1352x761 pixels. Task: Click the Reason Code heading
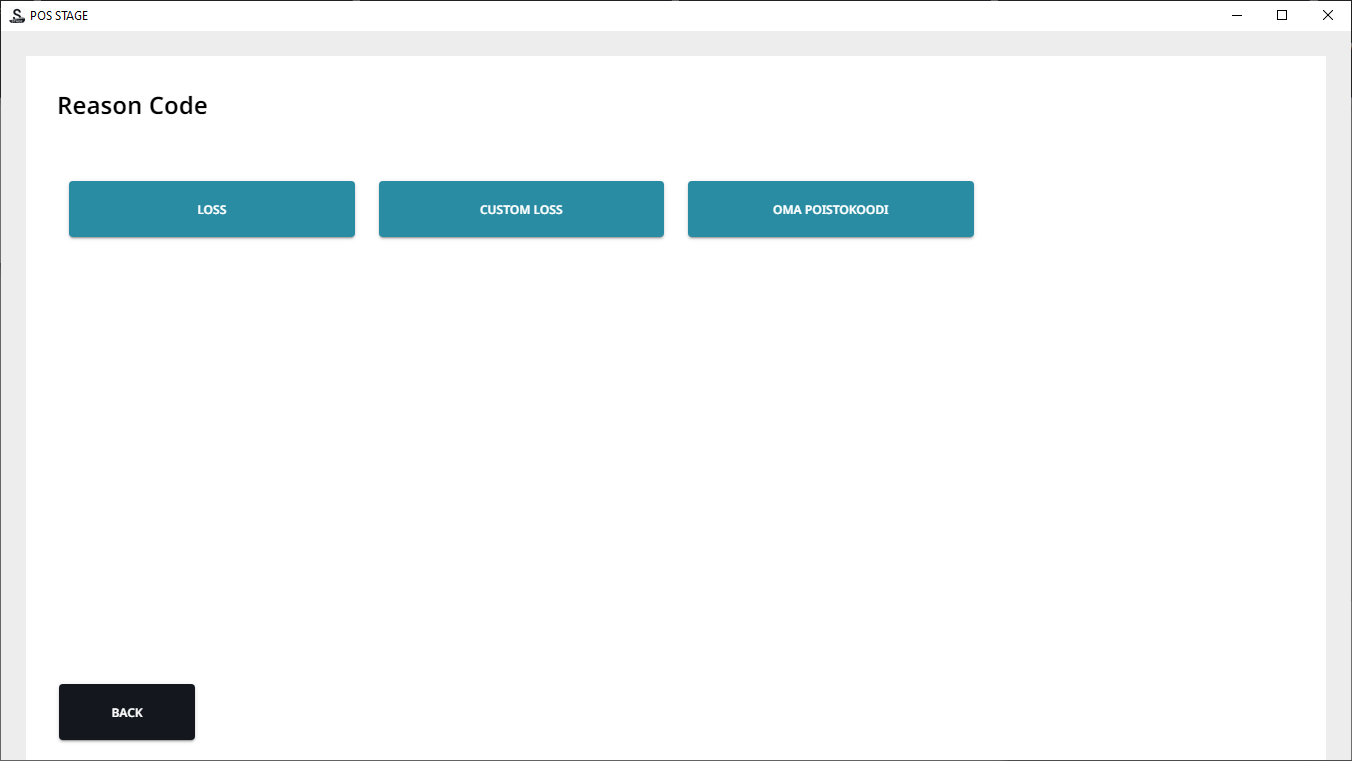tap(132, 106)
